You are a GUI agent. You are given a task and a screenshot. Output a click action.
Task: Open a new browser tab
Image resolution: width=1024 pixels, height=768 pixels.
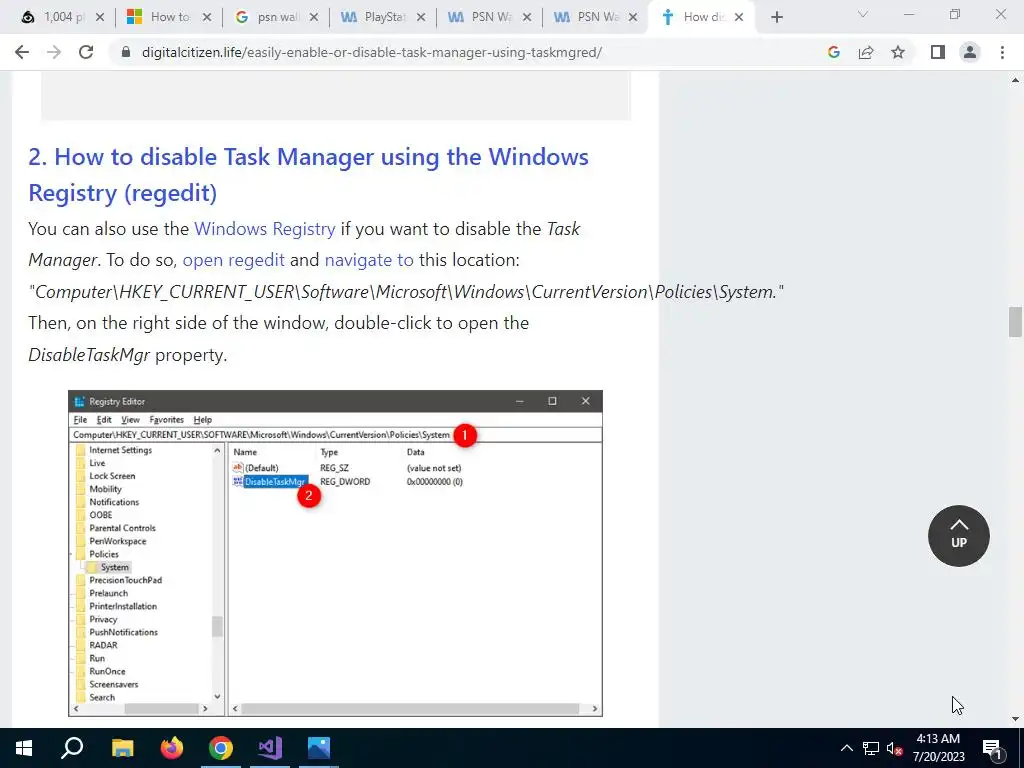click(x=776, y=17)
